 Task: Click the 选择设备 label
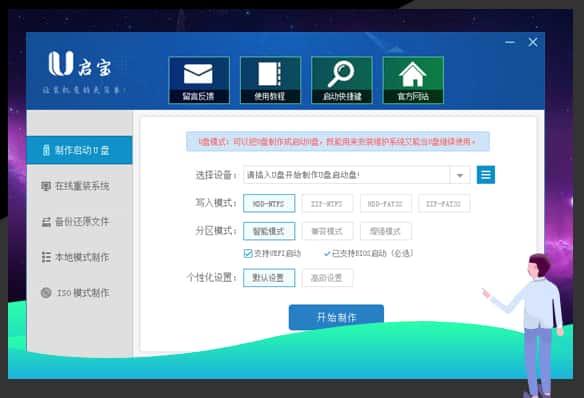pyautogui.click(x=216, y=175)
